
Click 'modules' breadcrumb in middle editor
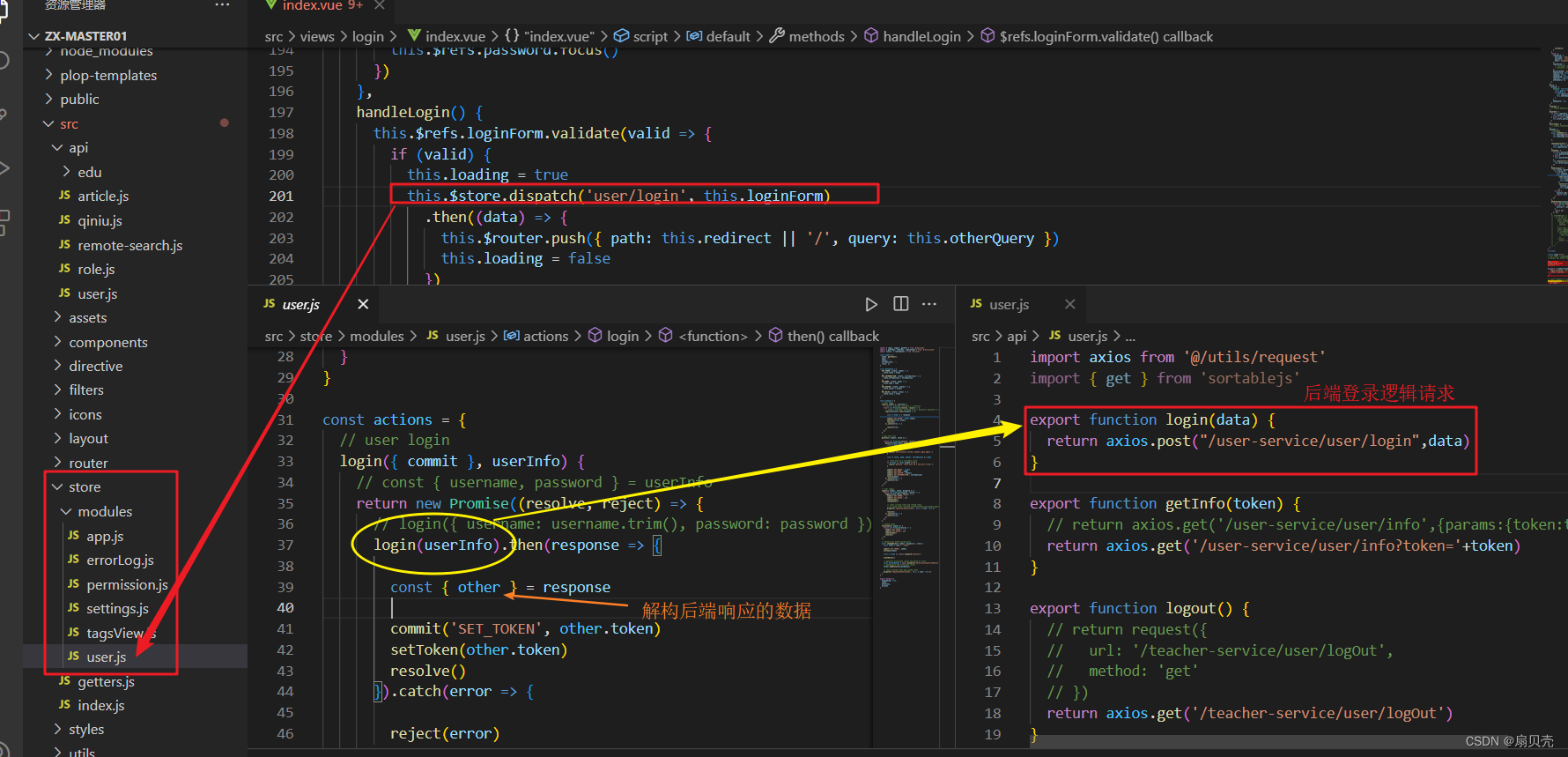coord(377,336)
